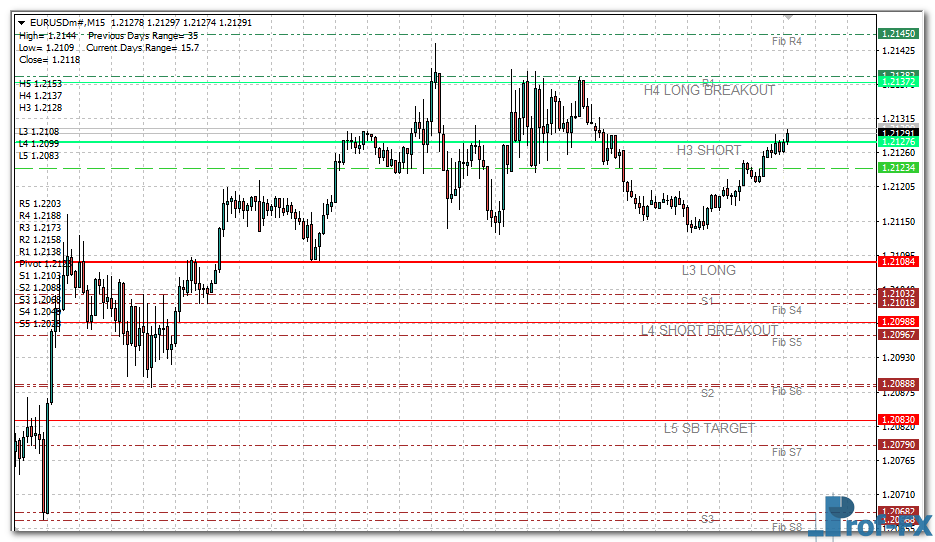Click the ProfFX logo watermark
Image resolution: width=935 pixels, height=542 pixels.
(868, 518)
